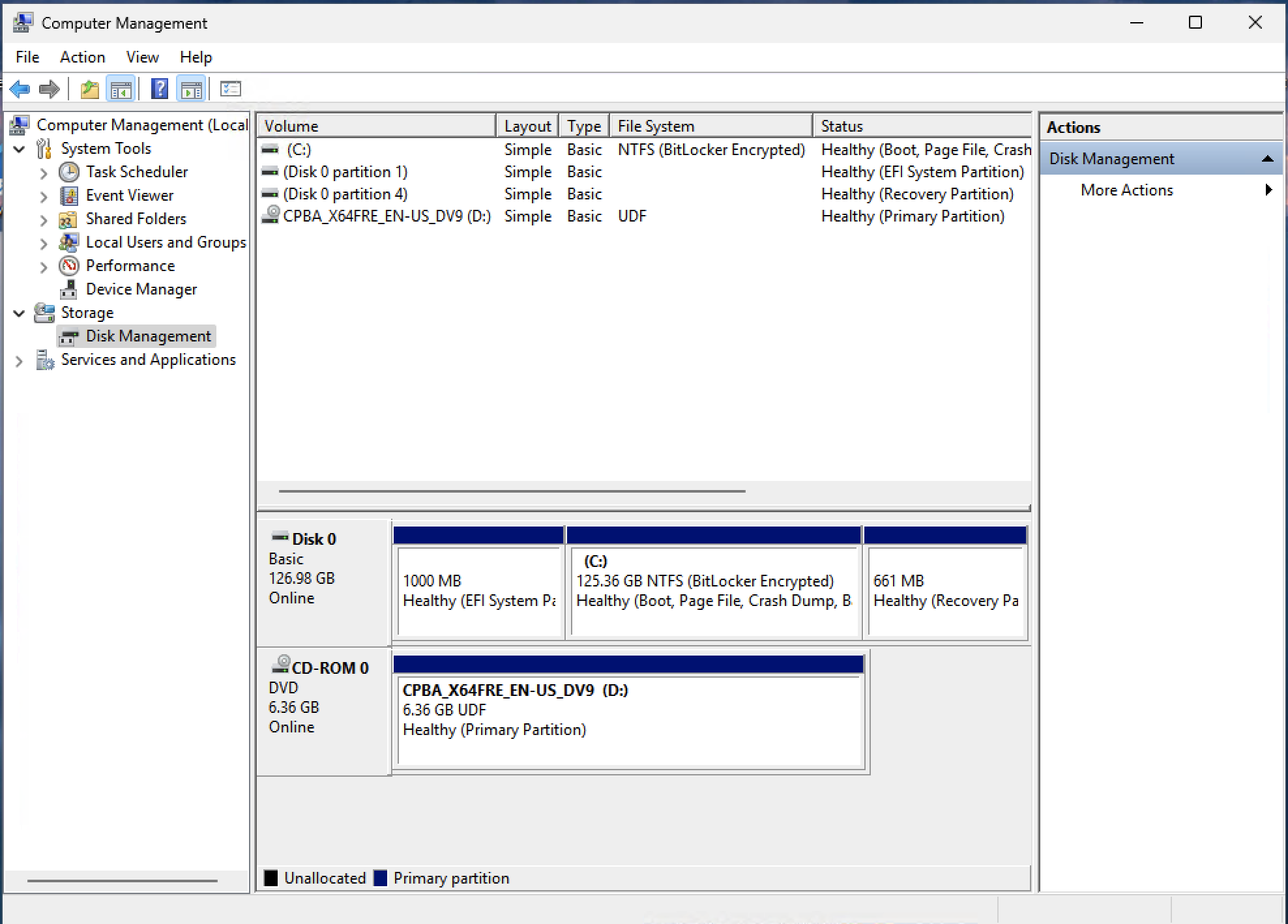This screenshot has height=924, width=1288.
Task: Expand the Task Scheduler node
Action: tap(44, 173)
